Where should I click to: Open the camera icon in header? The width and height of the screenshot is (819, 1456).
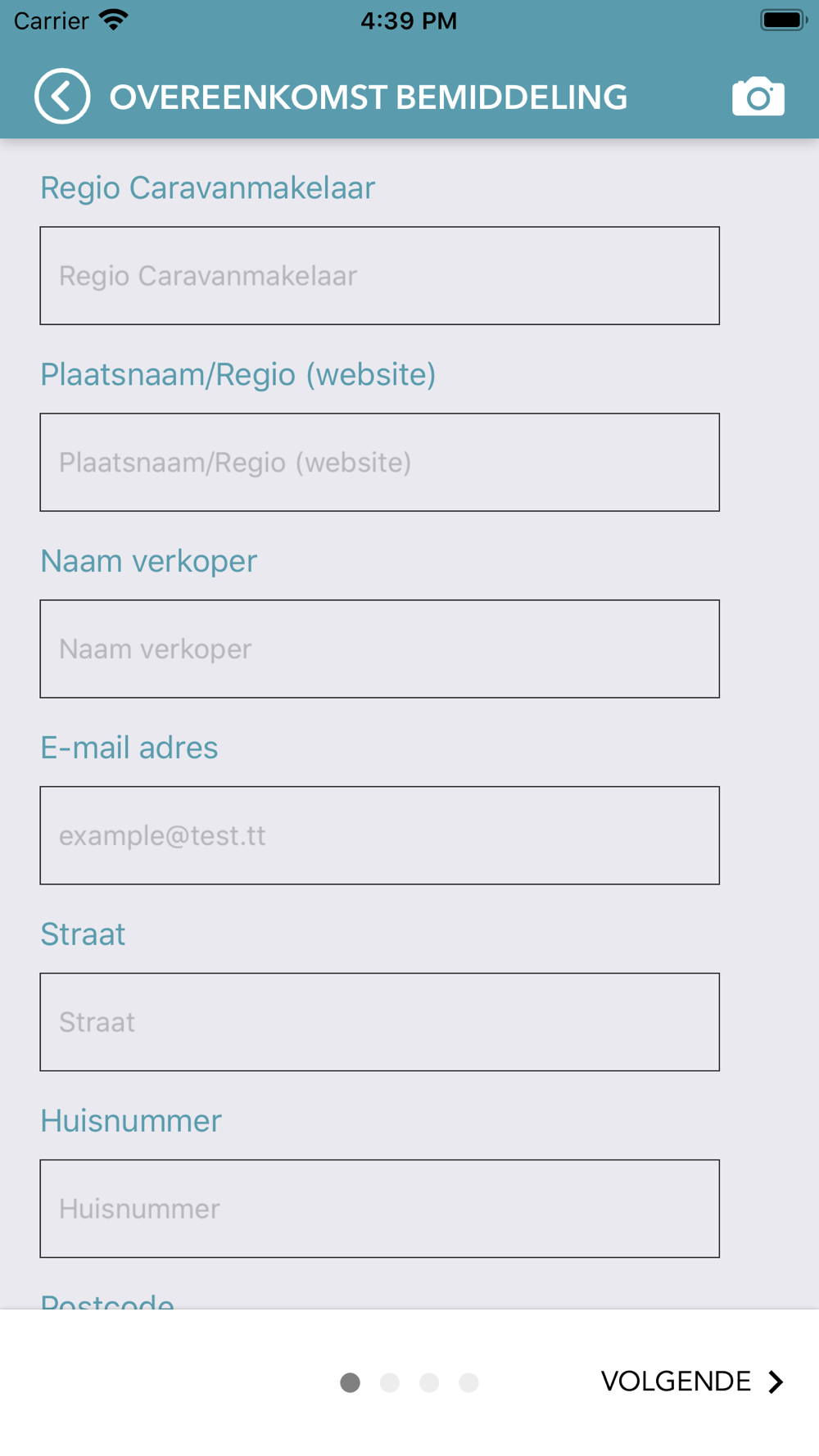[758, 97]
